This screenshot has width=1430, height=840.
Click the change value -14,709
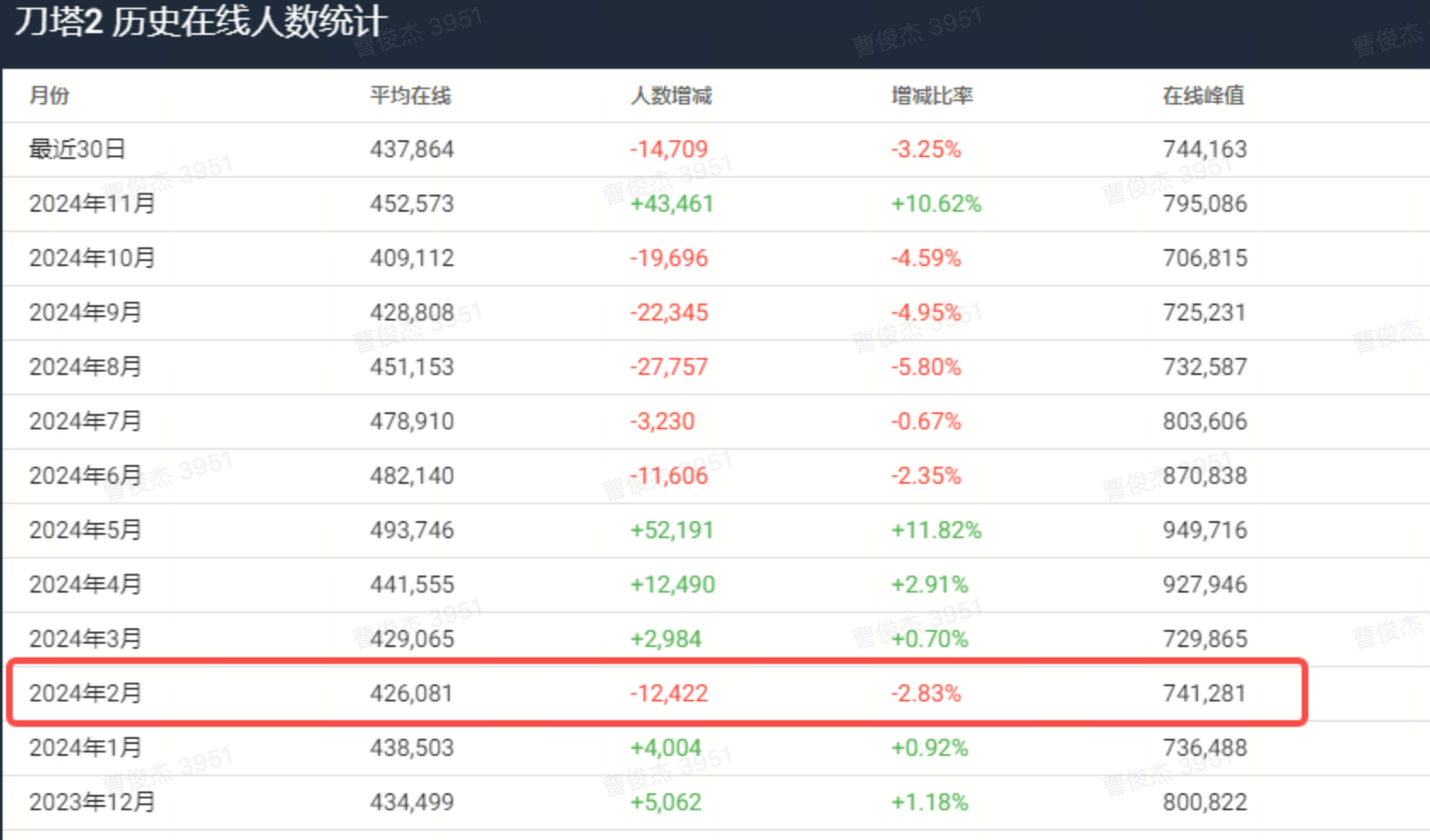(x=669, y=150)
